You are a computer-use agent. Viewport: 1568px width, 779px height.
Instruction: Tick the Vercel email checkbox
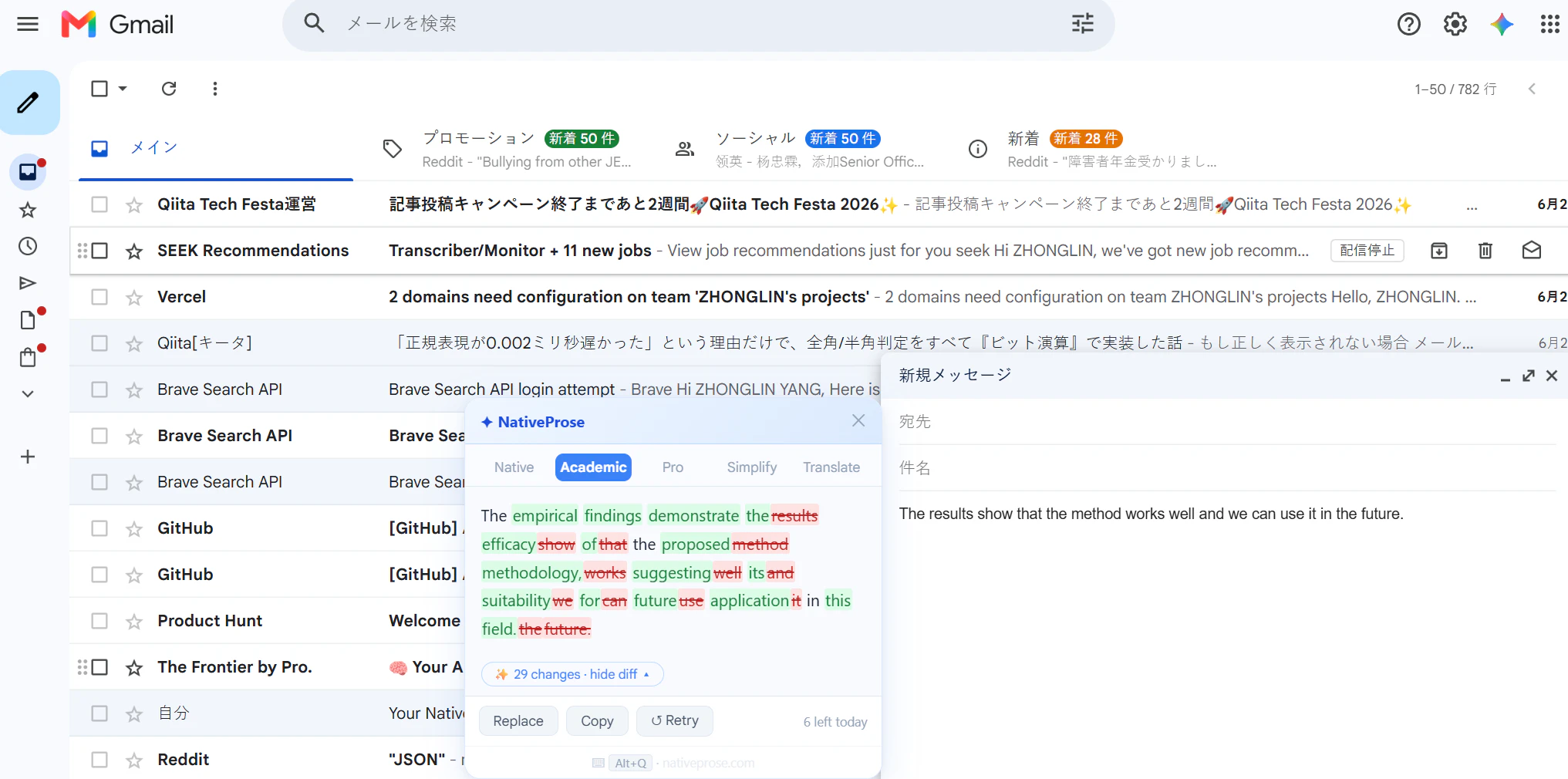point(99,297)
